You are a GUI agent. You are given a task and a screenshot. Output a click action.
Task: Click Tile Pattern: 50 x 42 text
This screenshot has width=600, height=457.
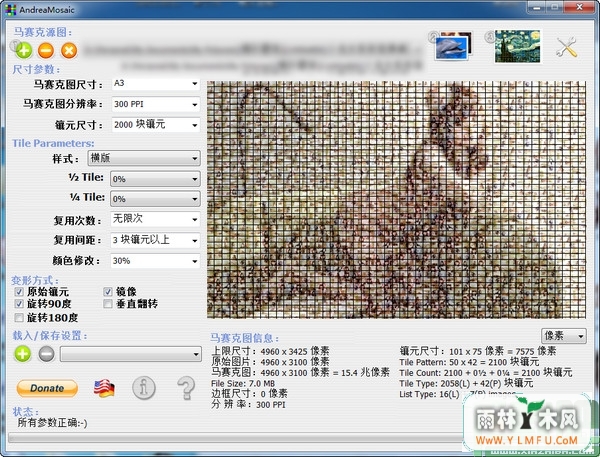point(469,362)
